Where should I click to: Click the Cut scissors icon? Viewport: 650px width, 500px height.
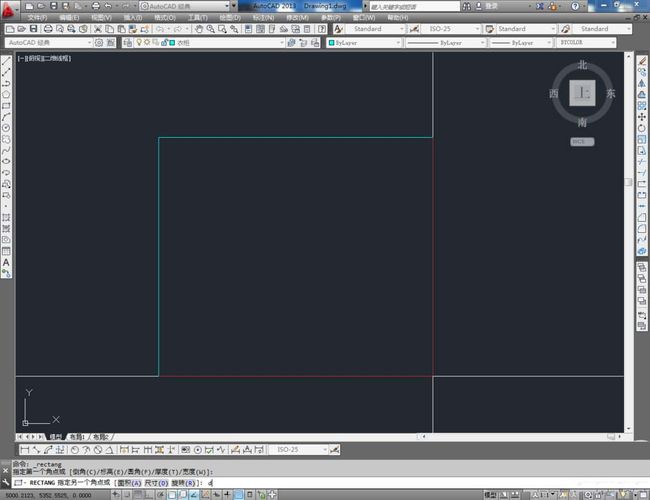(98, 29)
